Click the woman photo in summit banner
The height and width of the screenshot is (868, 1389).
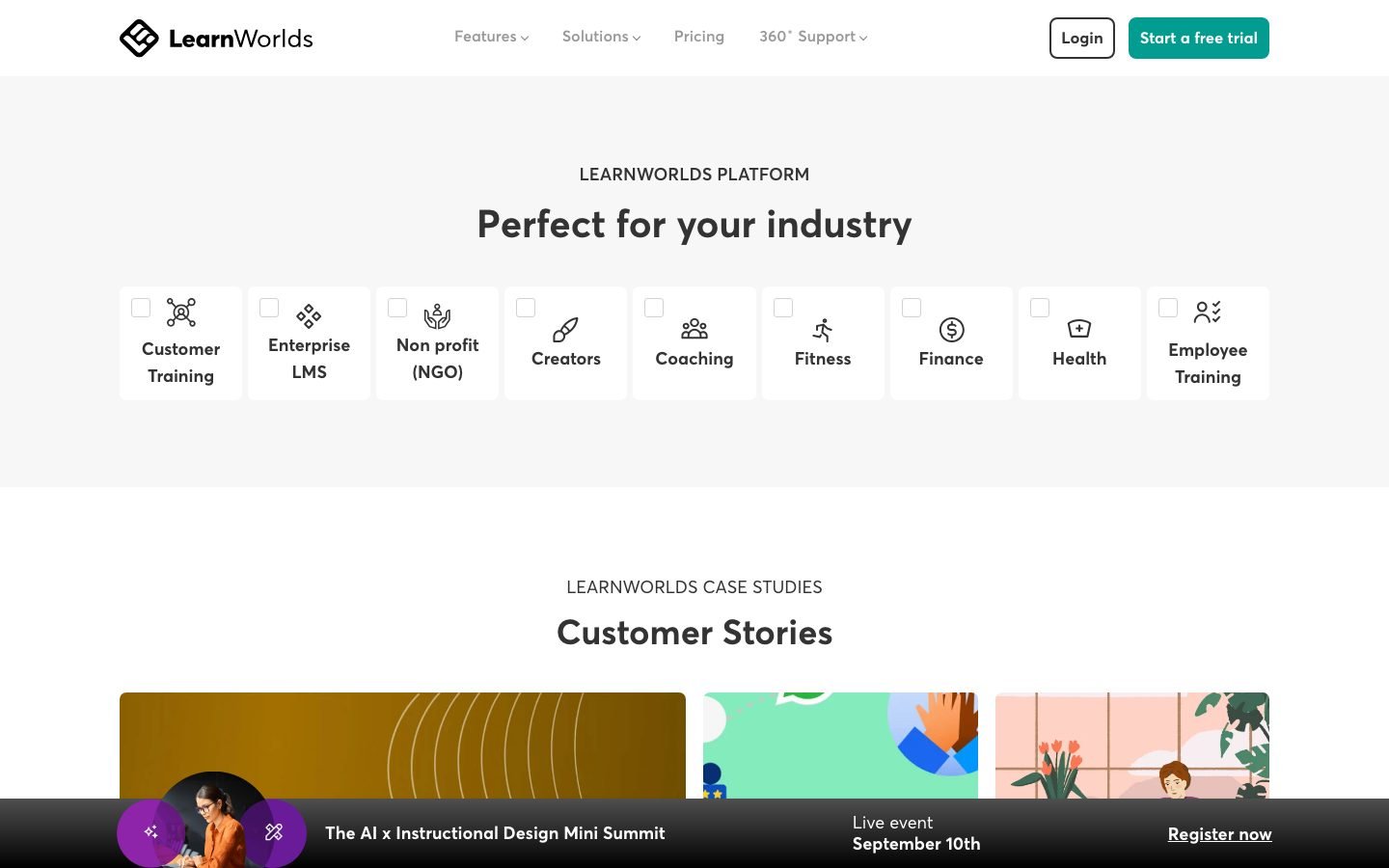212,820
